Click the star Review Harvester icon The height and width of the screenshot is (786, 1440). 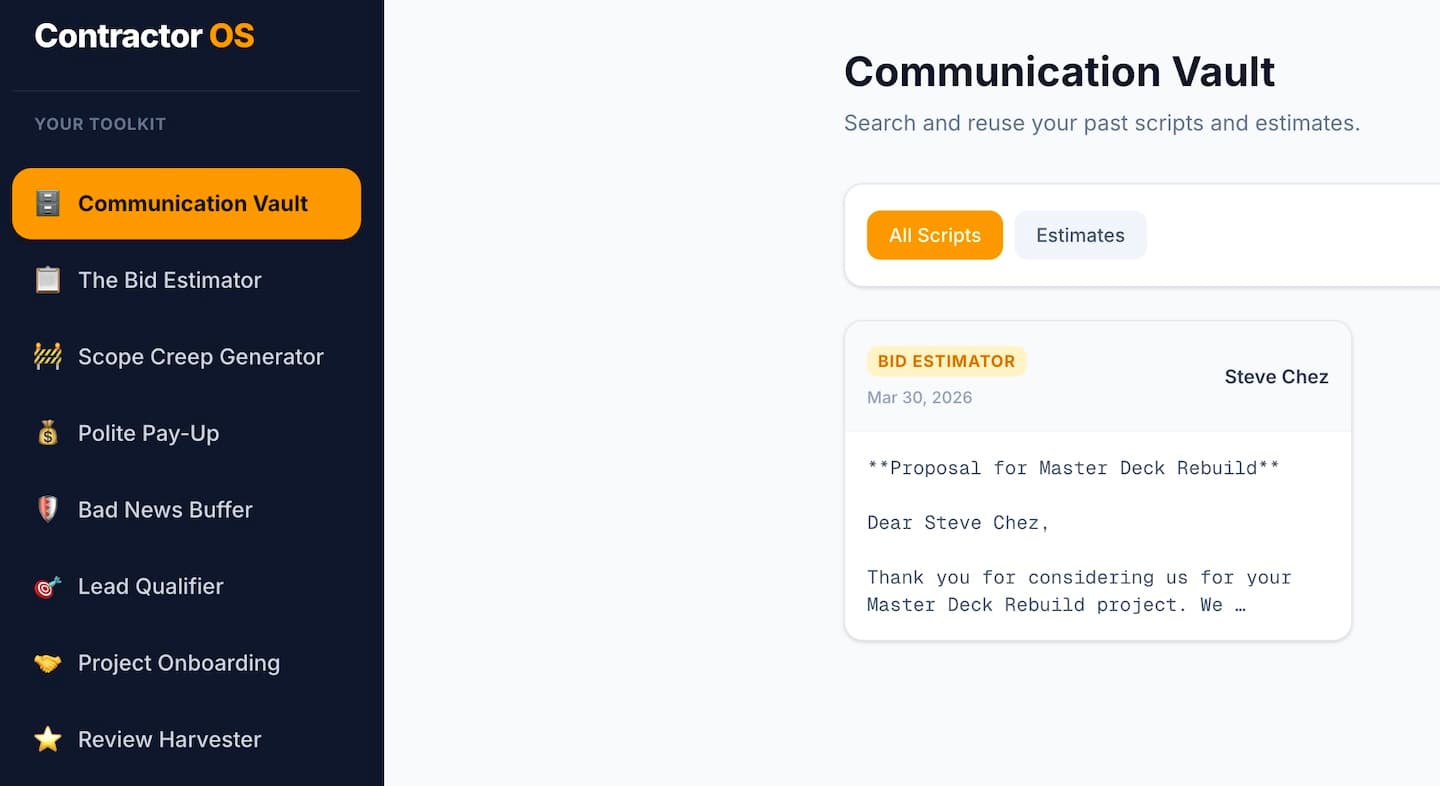tap(47, 740)
